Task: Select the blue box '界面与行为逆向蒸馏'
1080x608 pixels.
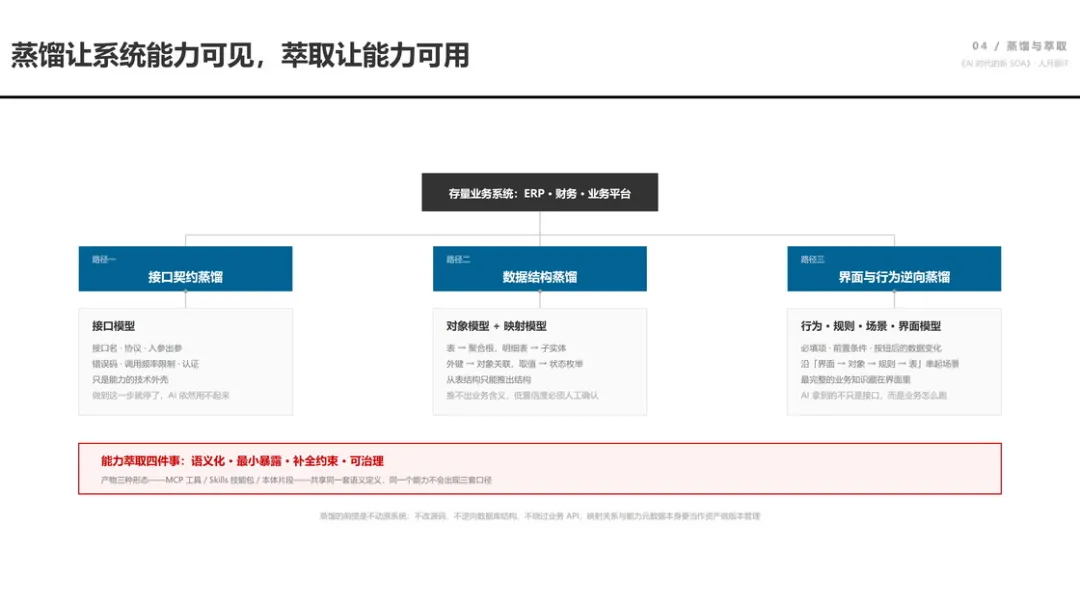Action: click(894, 269)
